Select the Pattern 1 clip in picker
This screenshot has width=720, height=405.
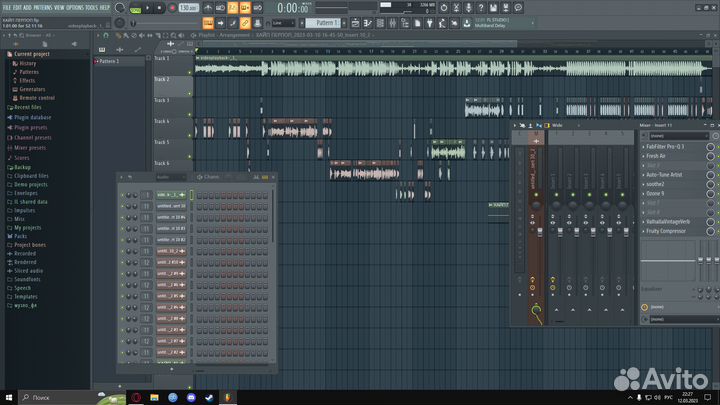pyautogui.click(x=108, y=61)
